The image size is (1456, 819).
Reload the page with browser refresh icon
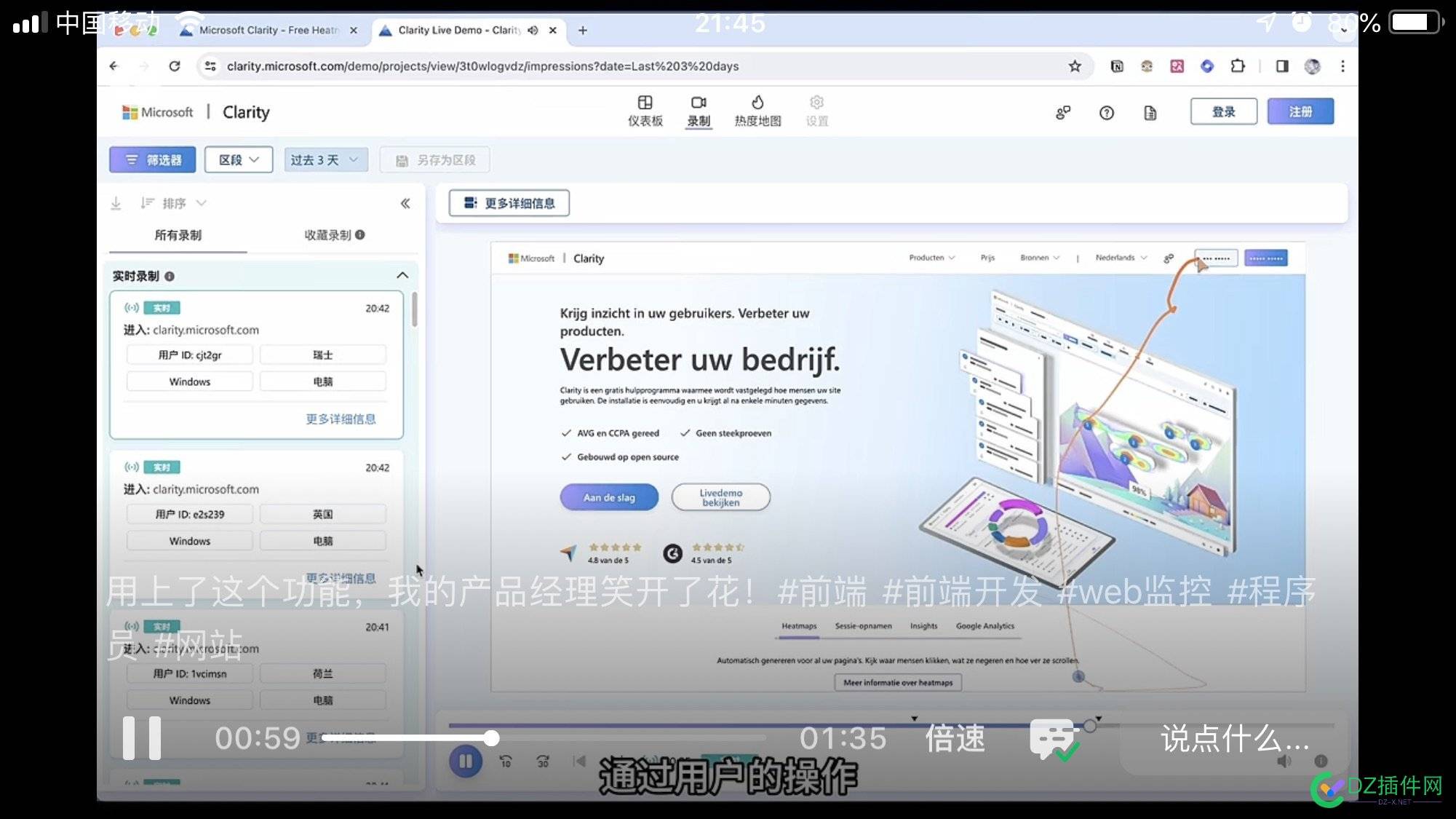click(175, 66)
